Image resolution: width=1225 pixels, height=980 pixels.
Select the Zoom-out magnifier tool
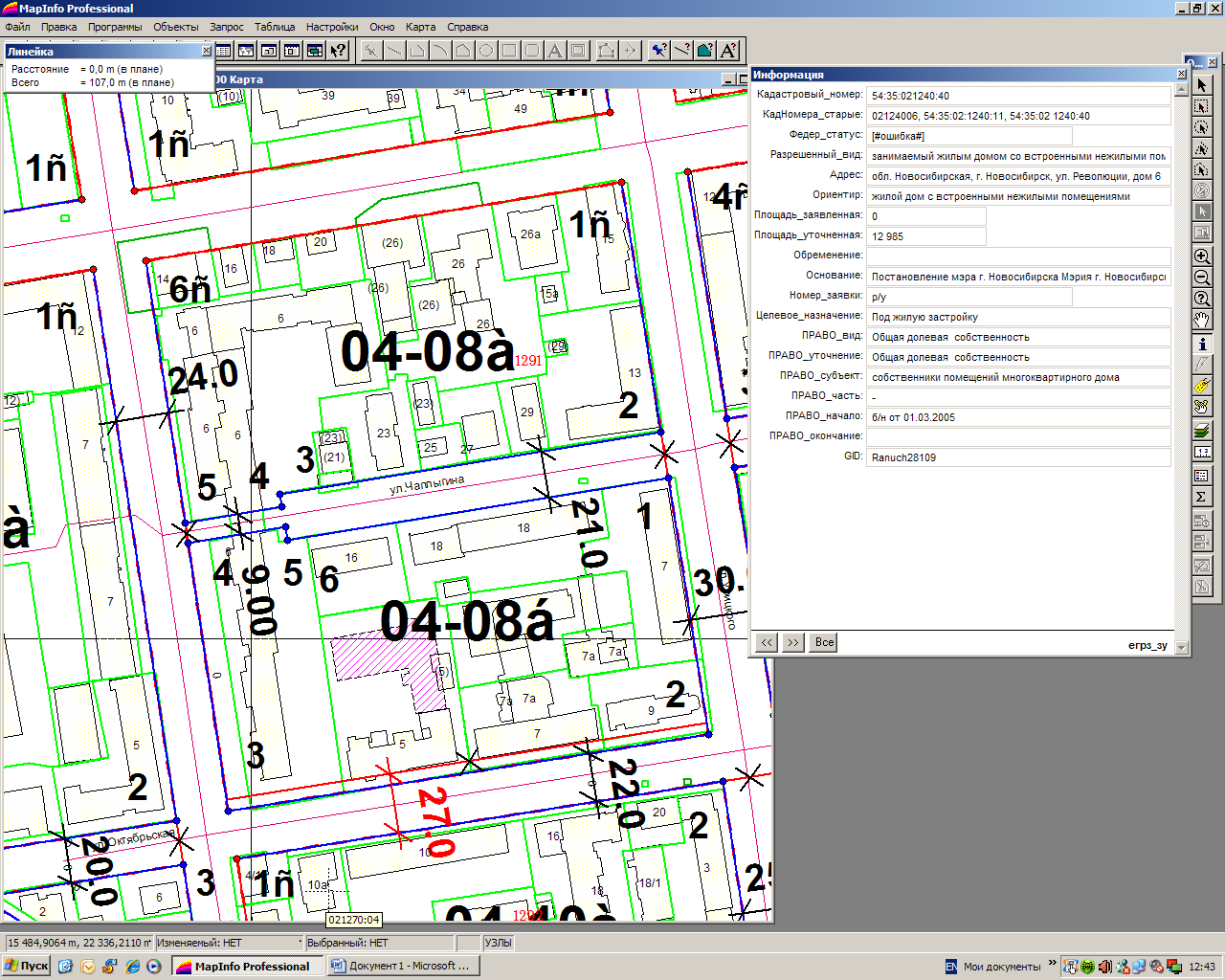pos(1202,278)
